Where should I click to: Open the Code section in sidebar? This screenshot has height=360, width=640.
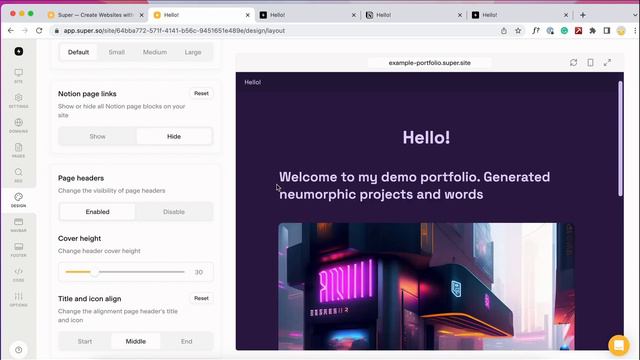[18, 275]
